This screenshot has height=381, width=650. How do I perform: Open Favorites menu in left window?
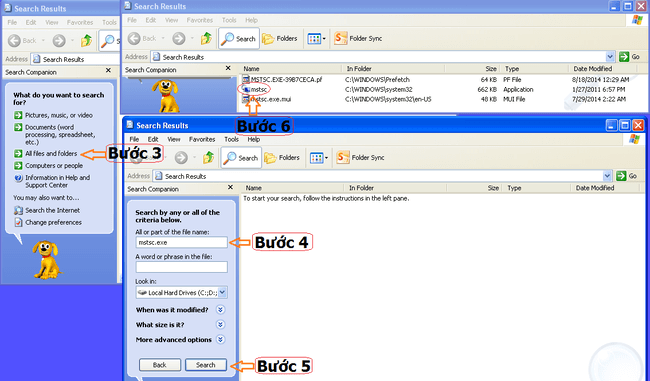tap(80, 22)
